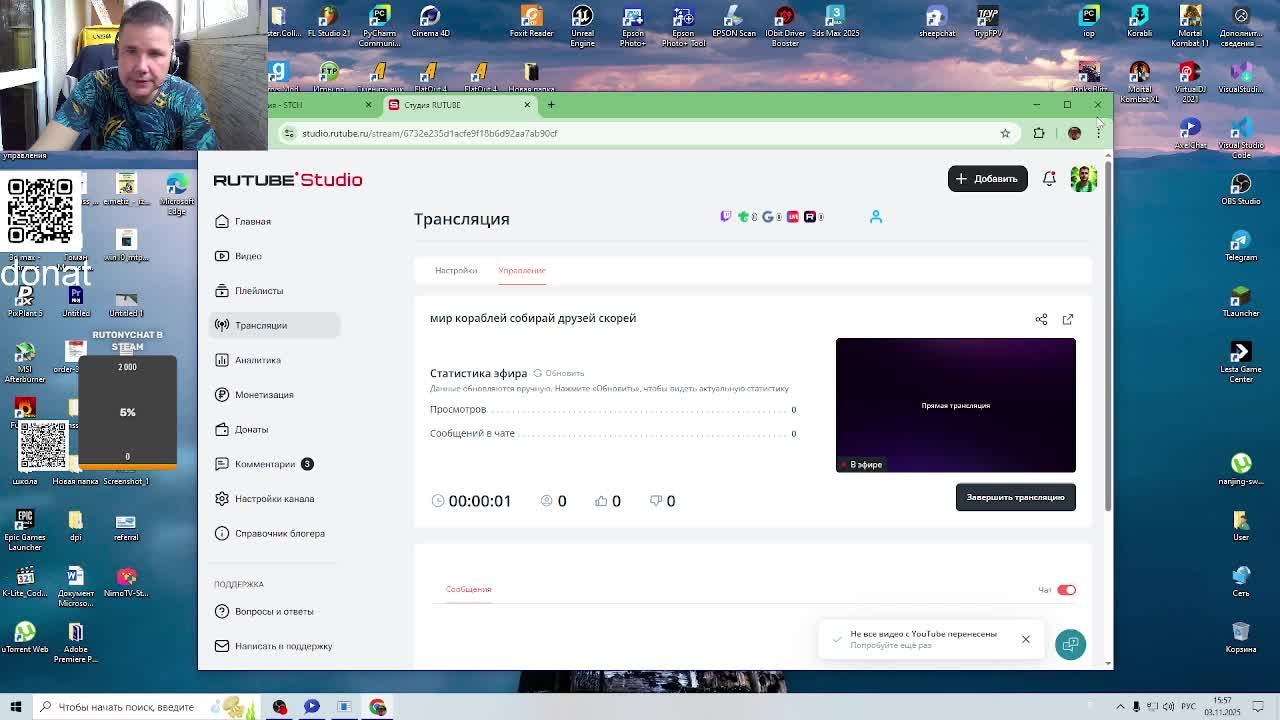Image resolution: width=1280 pixels, height=720 pixels.
Task: Select the Корзина recycle bin icon
Action: click(x=1241, y=637)
